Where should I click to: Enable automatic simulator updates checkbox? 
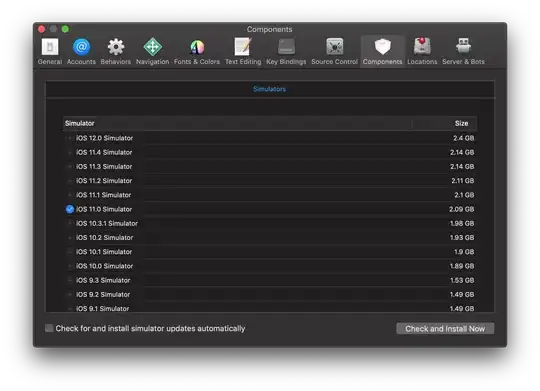[x=49, y=328]
